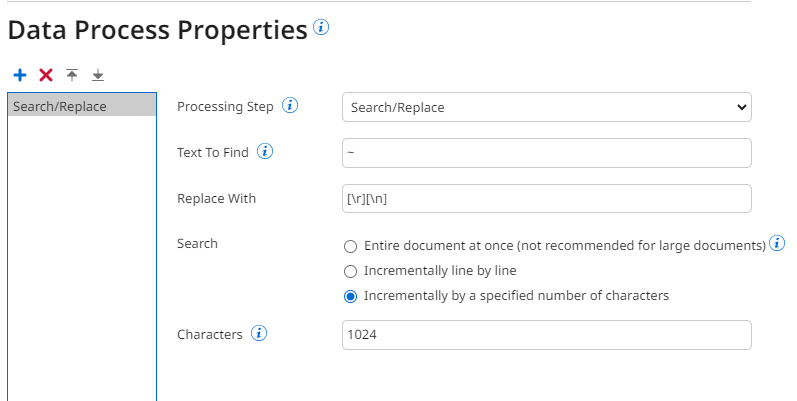View info icon after Entire document option
This screenshot has height=401, width=797.
777,243
